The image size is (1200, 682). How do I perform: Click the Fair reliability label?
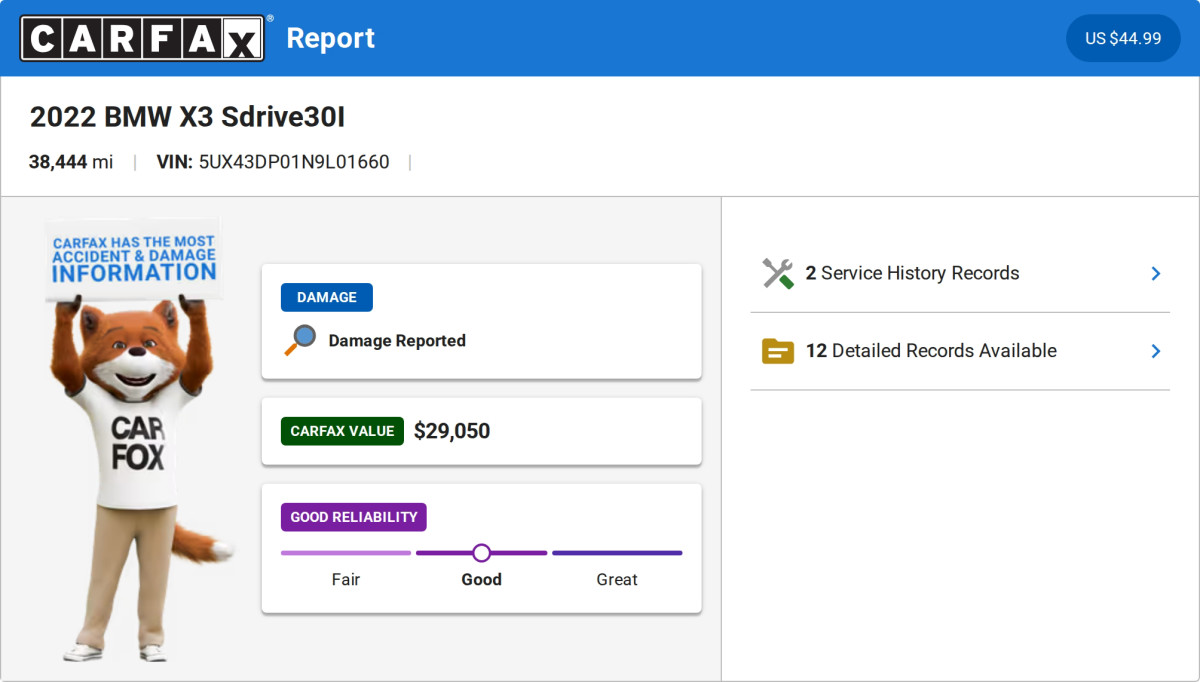coord(346,580)
